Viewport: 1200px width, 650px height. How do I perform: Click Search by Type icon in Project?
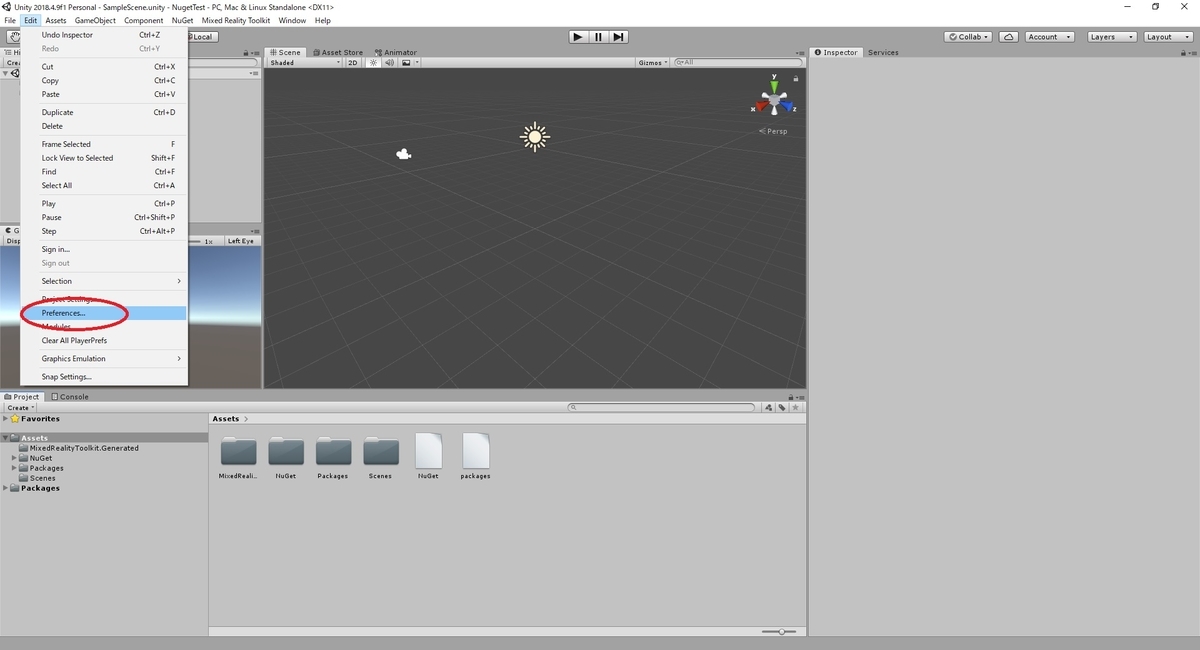[x=768, y=407]
